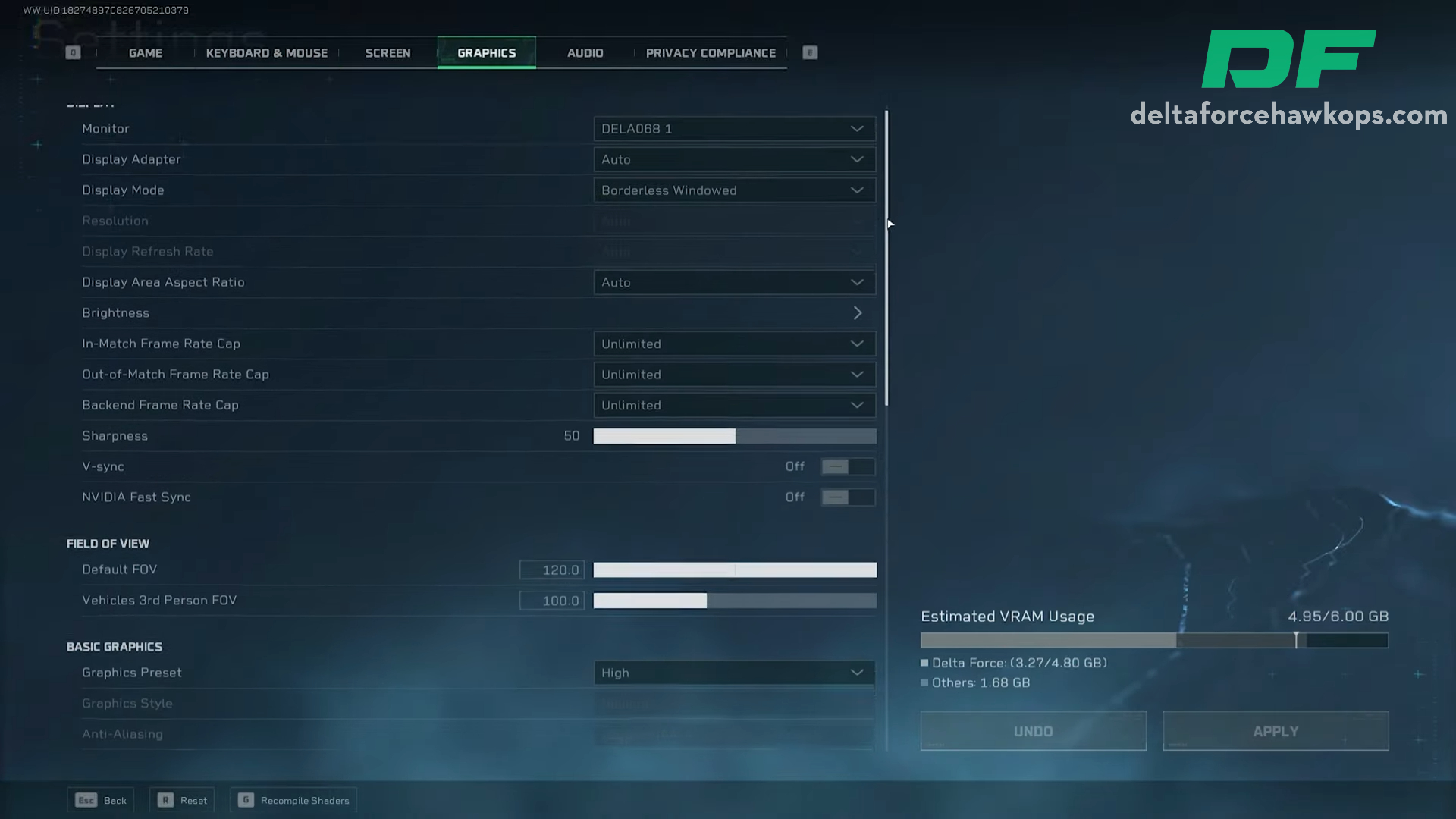Screen dimensions: 1456x819
Task: Open the AUDIO settings tab
Action: point(585,53)
